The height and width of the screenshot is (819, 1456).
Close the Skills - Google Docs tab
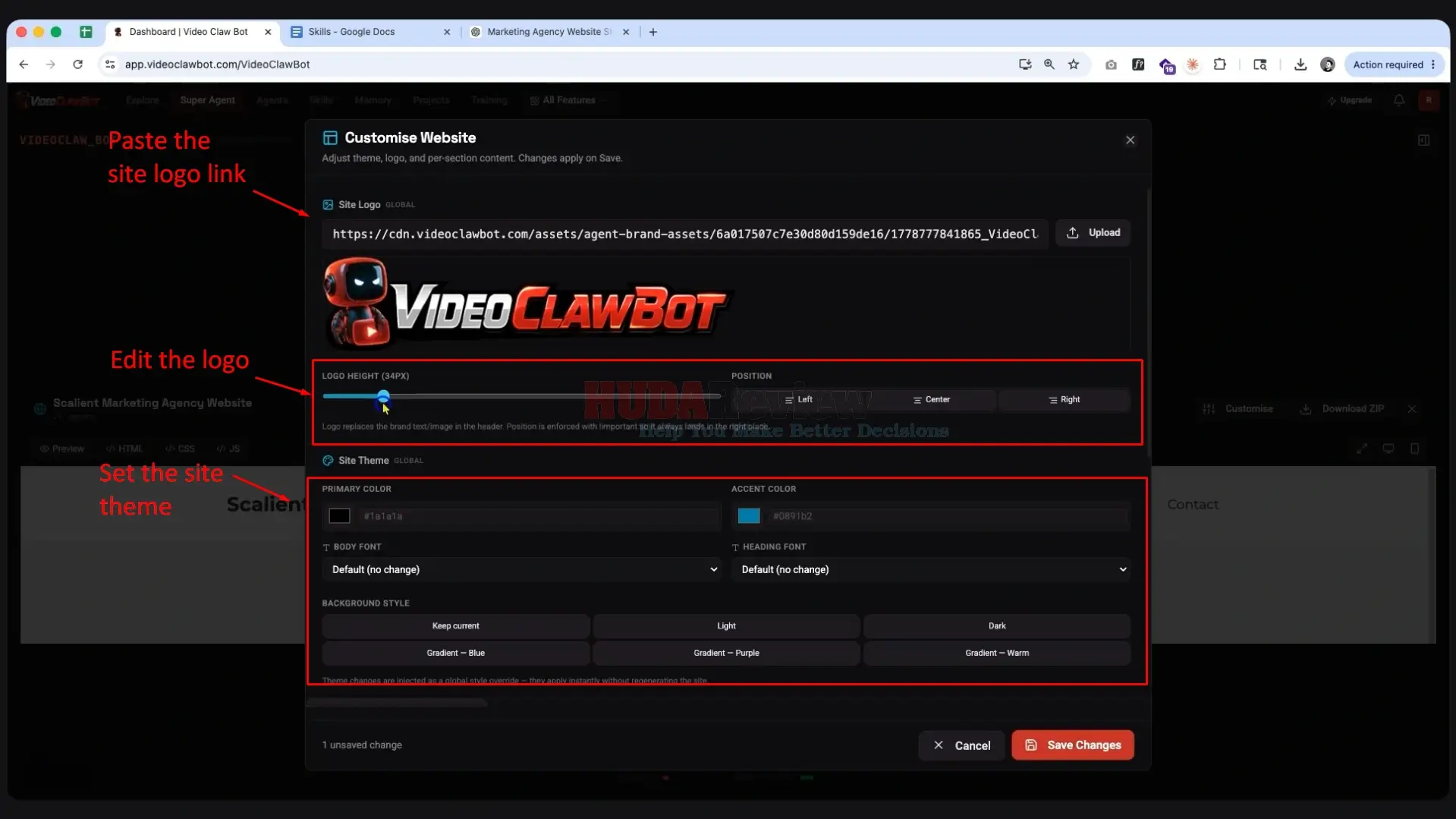[x=447, y=32]
